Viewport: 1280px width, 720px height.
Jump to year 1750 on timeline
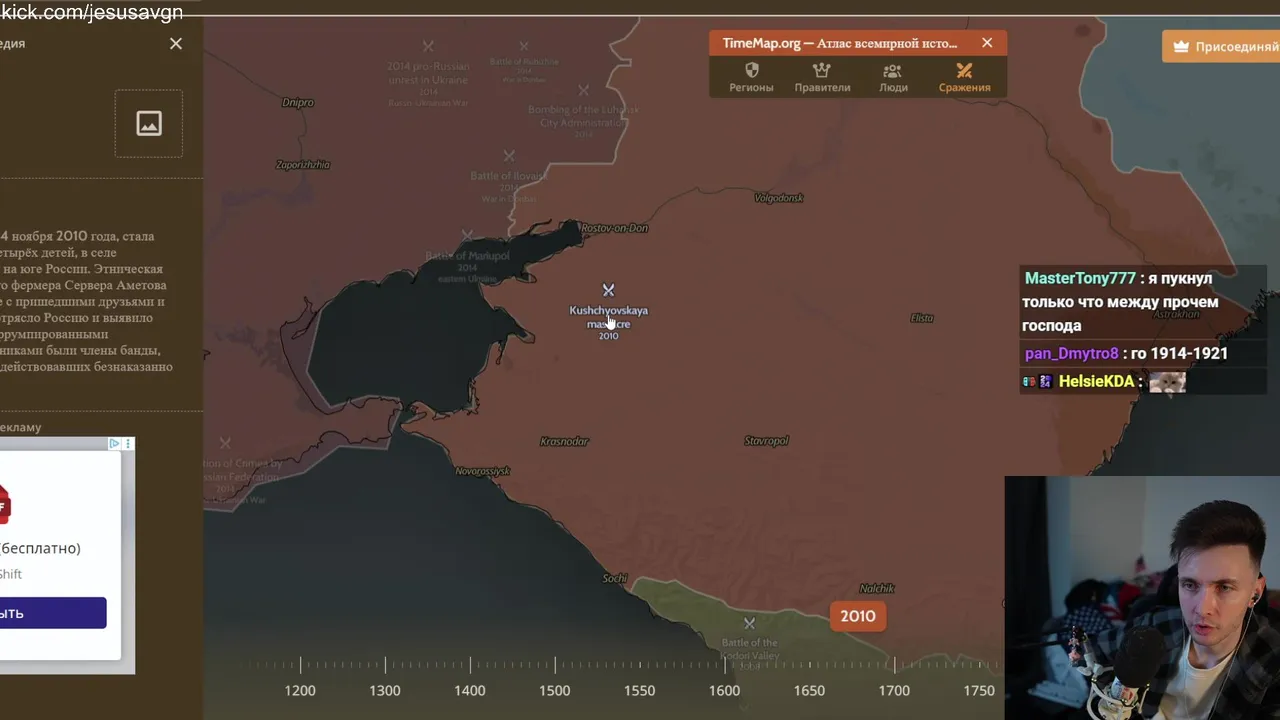pos(979,690)
